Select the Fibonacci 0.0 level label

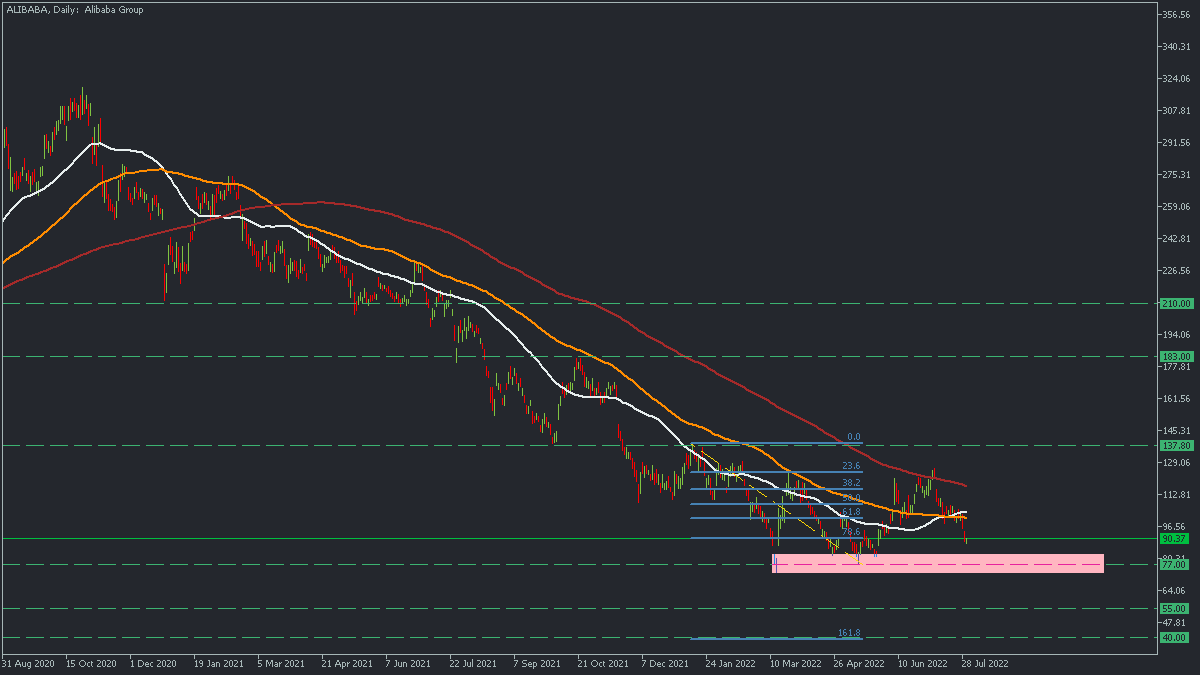[x=853, y=437]
